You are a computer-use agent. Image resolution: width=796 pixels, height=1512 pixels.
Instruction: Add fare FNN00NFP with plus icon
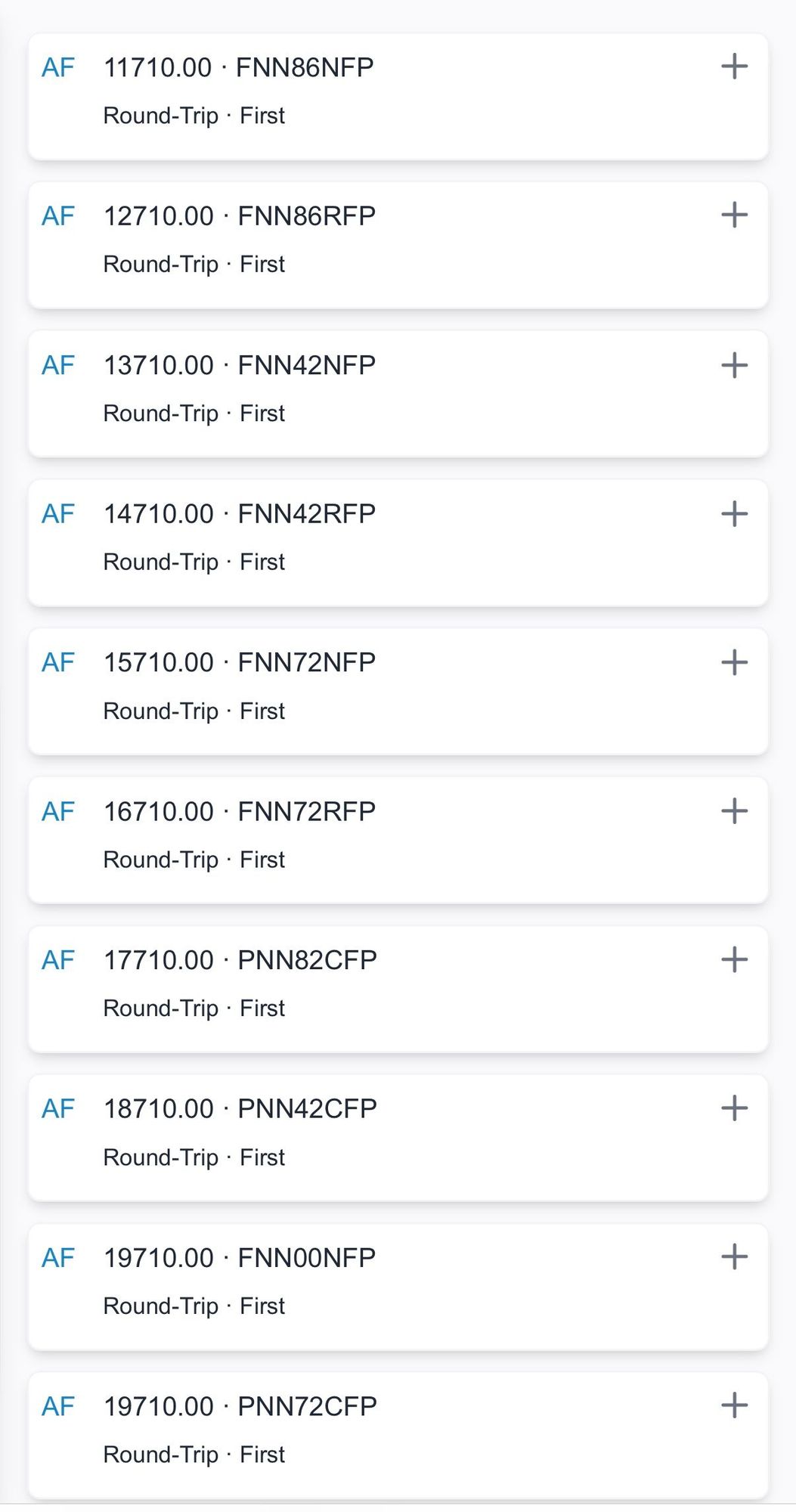734,1257
